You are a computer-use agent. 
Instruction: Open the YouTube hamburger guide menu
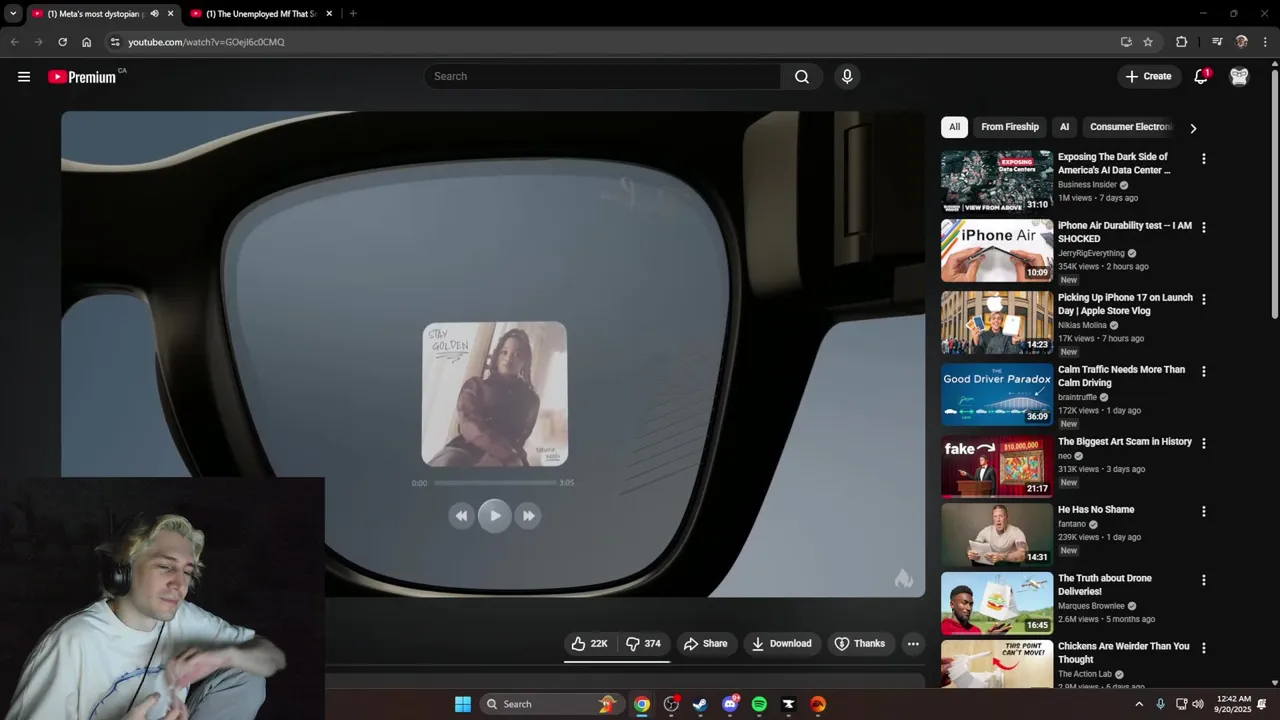point(24,76)
